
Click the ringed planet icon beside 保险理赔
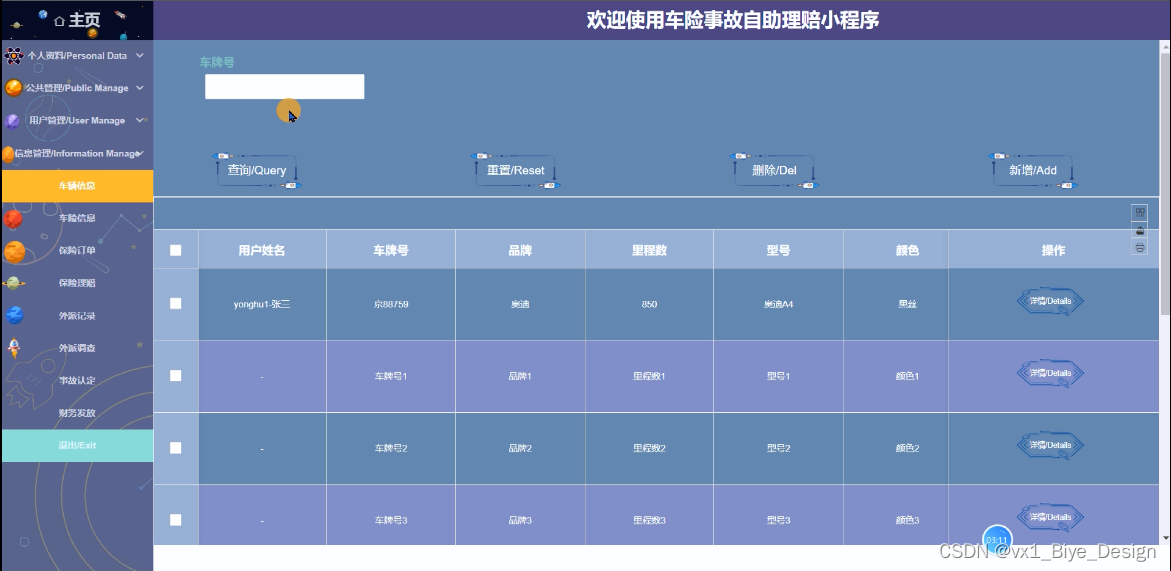point(13,284)
